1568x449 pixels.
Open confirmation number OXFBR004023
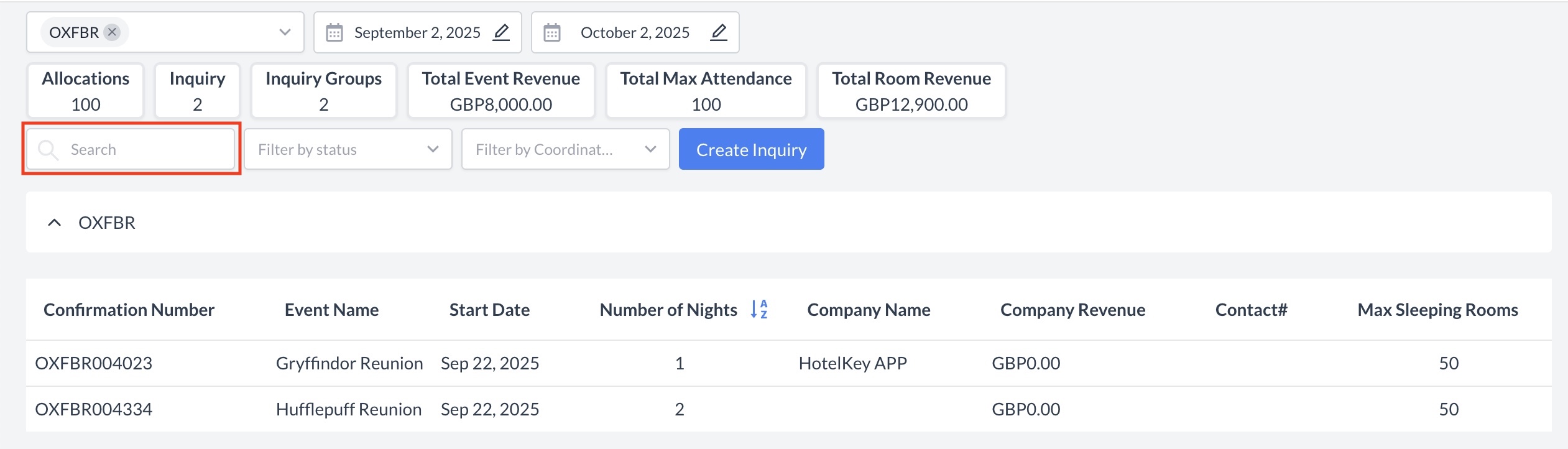point(94,363)
